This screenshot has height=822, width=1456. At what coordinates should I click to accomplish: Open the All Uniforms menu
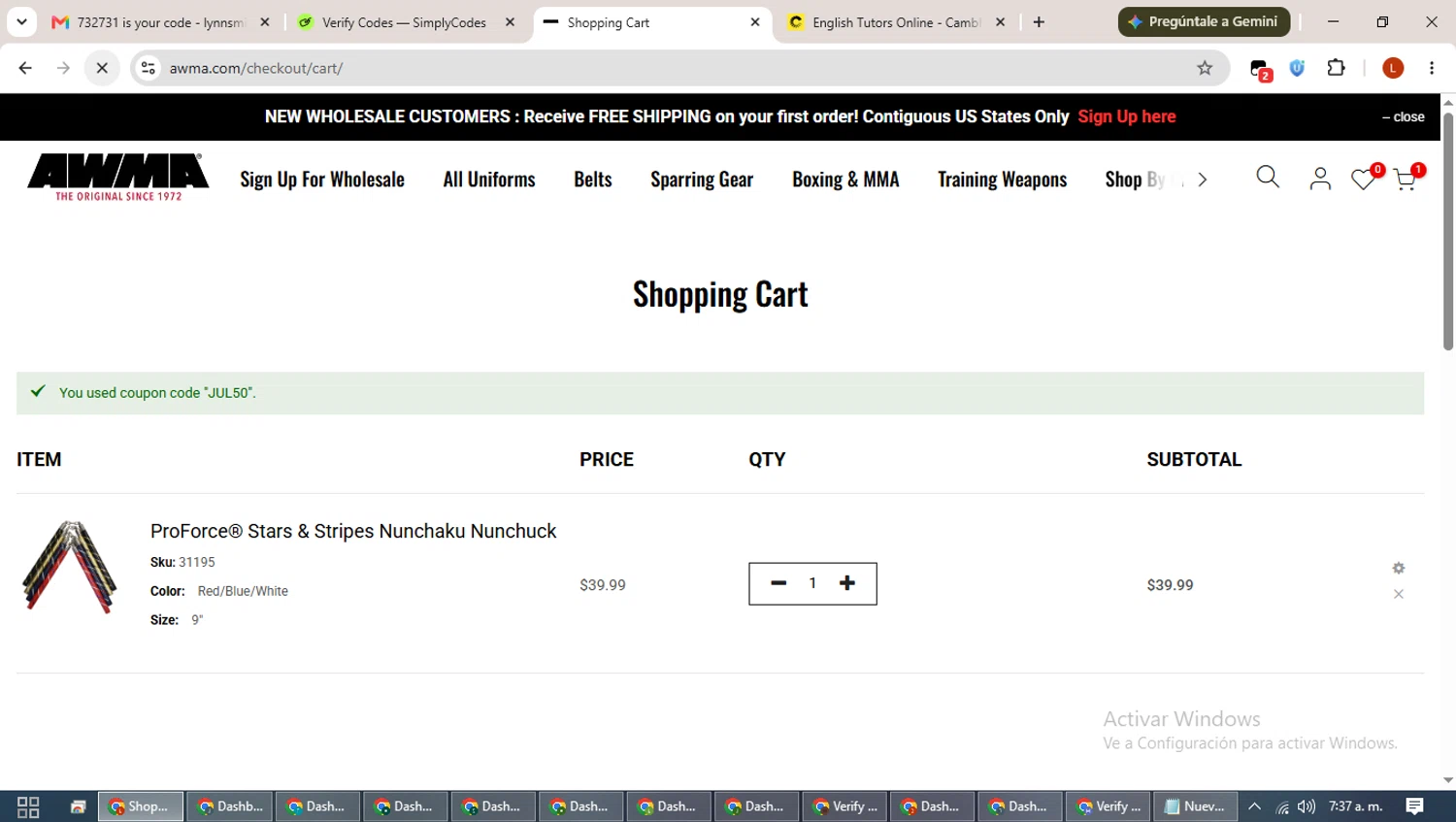[x=489, y=180]
